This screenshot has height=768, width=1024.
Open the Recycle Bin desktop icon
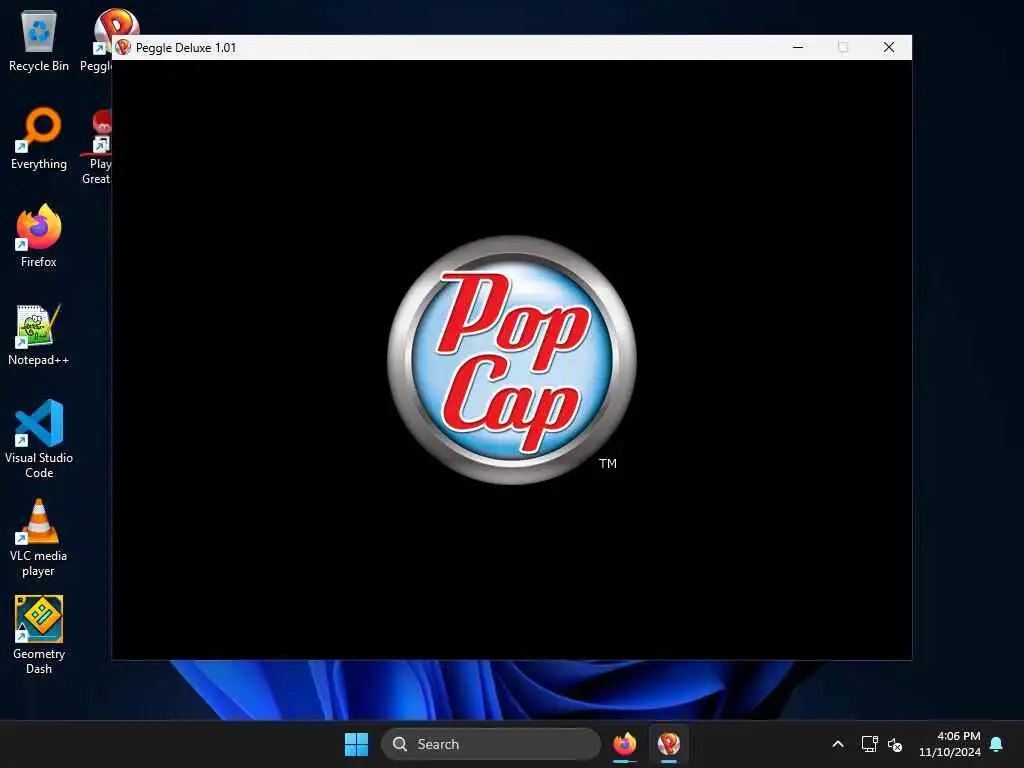[39, 40]
